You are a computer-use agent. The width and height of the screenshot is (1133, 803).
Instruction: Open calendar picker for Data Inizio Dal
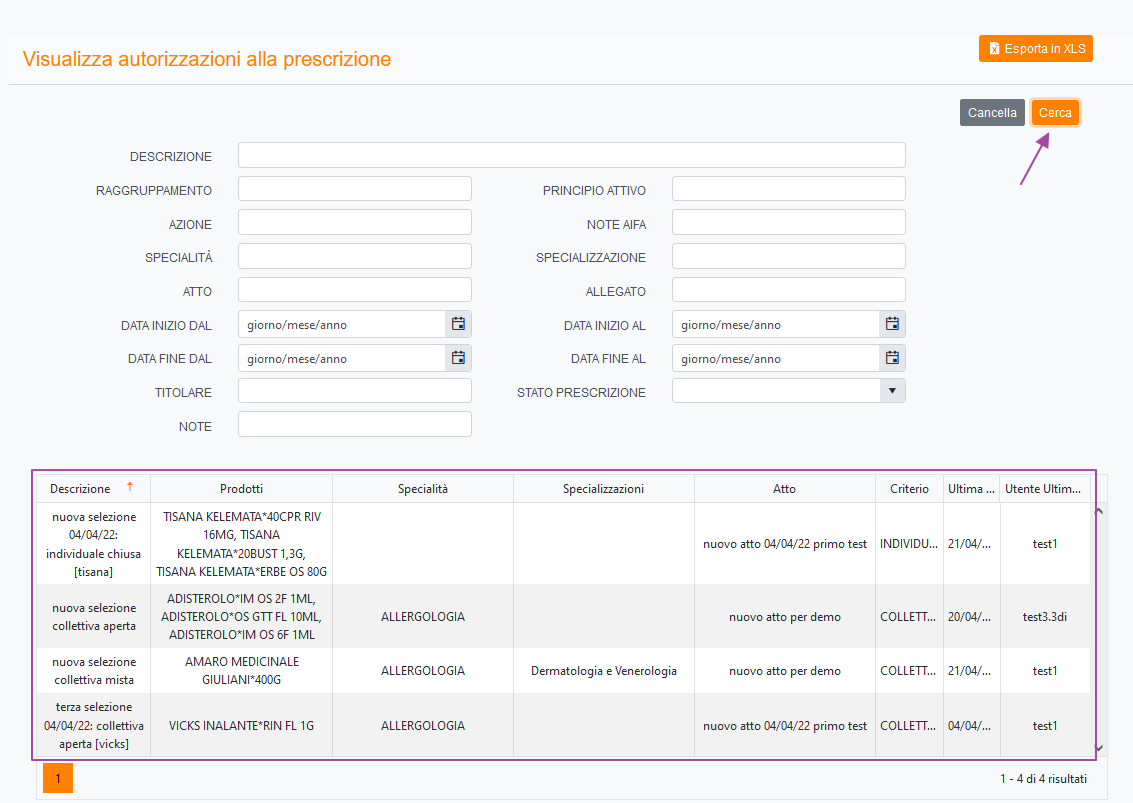[458, 324]
